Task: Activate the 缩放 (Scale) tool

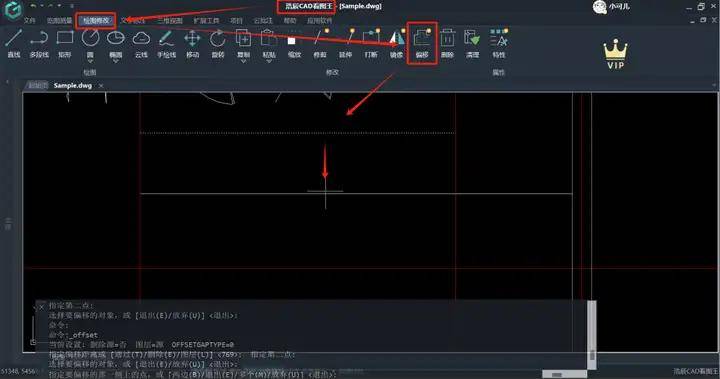Action: pyautogui.click(x=294, y=43)
